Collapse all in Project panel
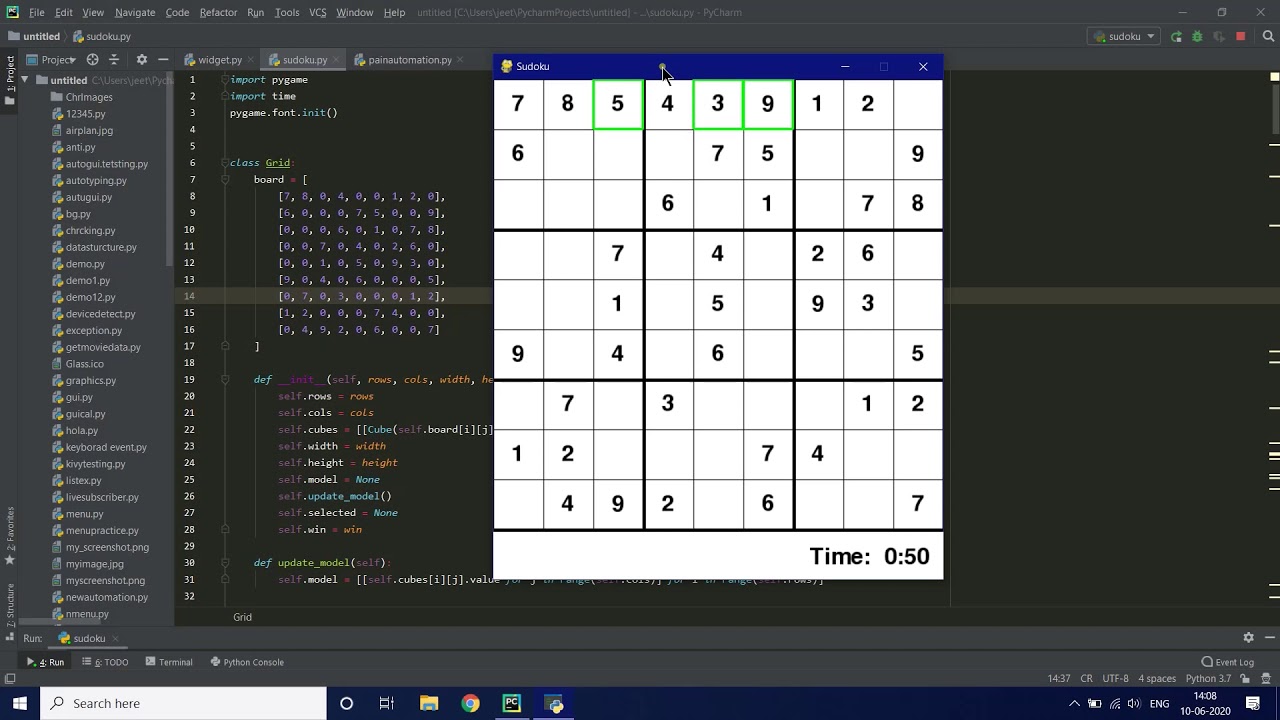The height and width of the screenshot is (720, 1280). pos(113,60)
